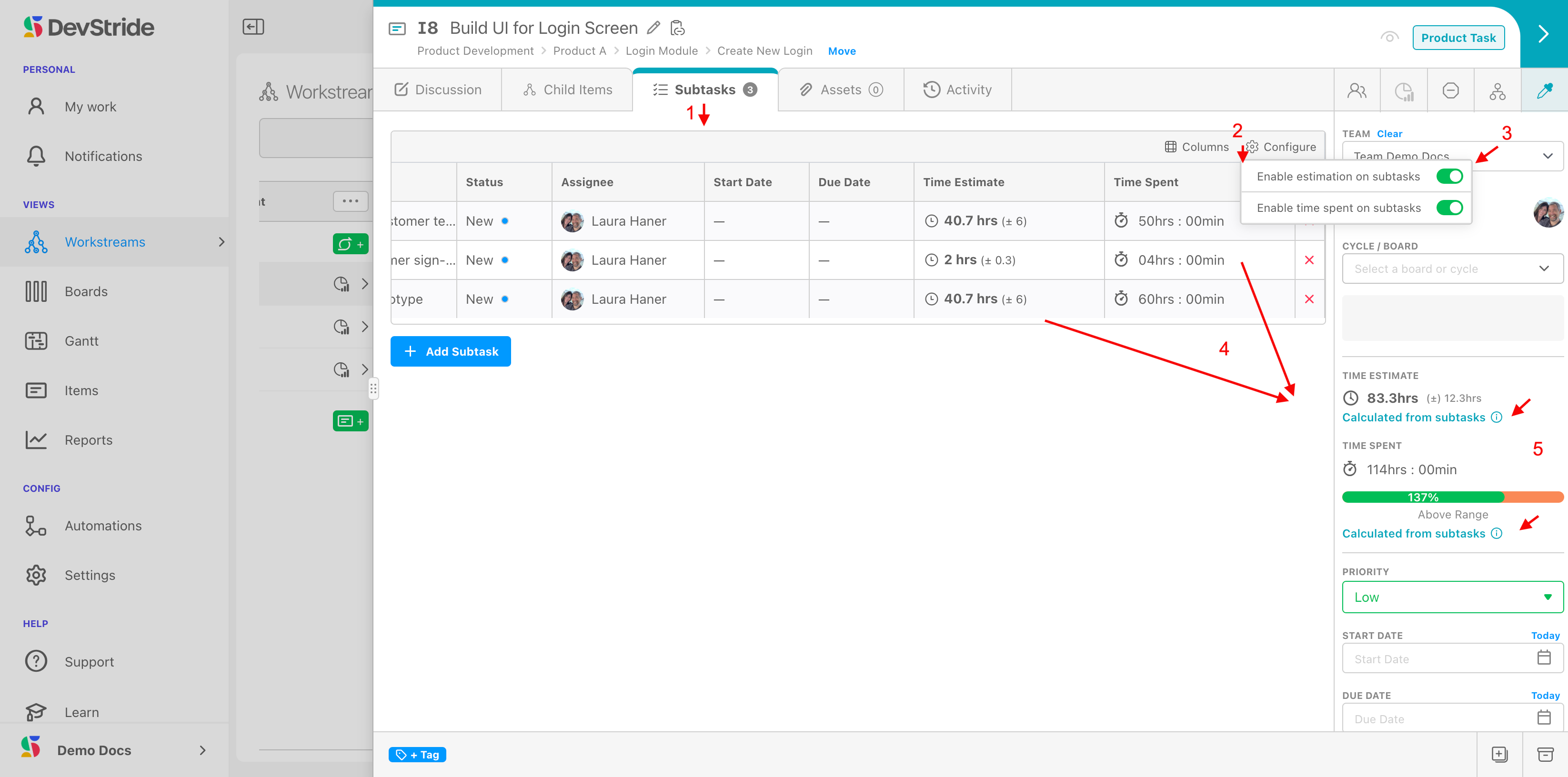Click the 137% time spent progress bar
Image resolution: width=1568 pixels, height=777 pixels.
(1452, 497)
